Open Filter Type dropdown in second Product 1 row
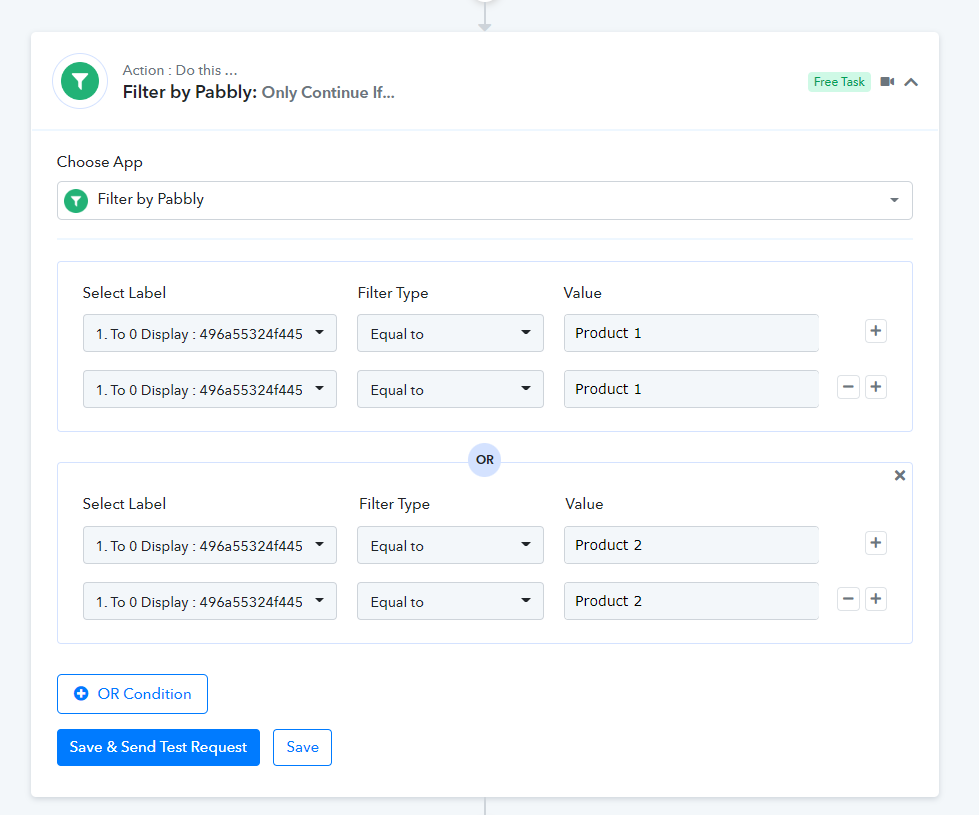Screen dimensions: 979x815 point(450,389)
